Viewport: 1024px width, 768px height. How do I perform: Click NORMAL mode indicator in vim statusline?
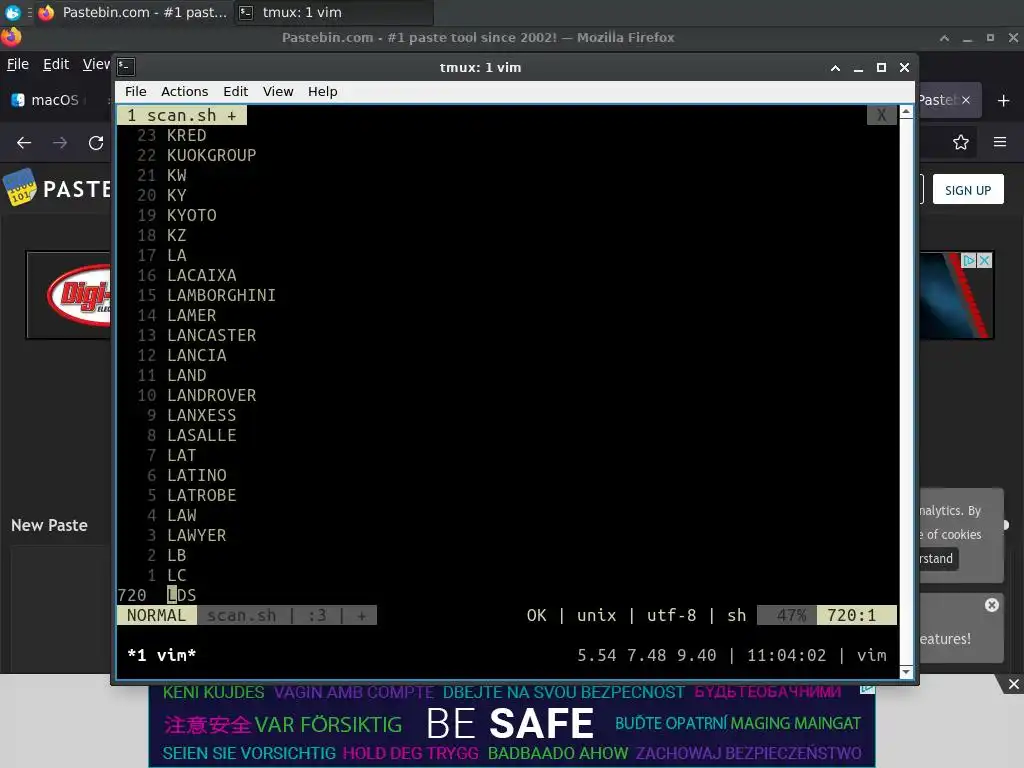pyautogui.click(x=157, y=615)
